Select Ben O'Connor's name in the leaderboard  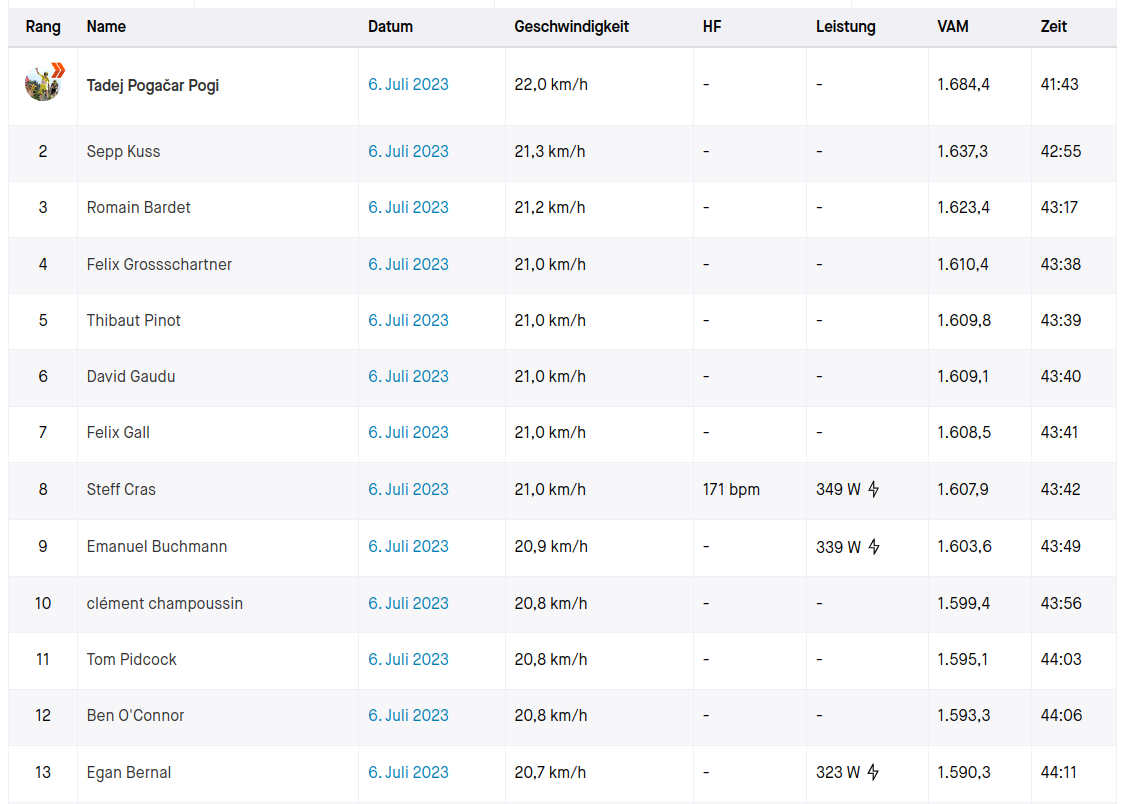(135, 715)
